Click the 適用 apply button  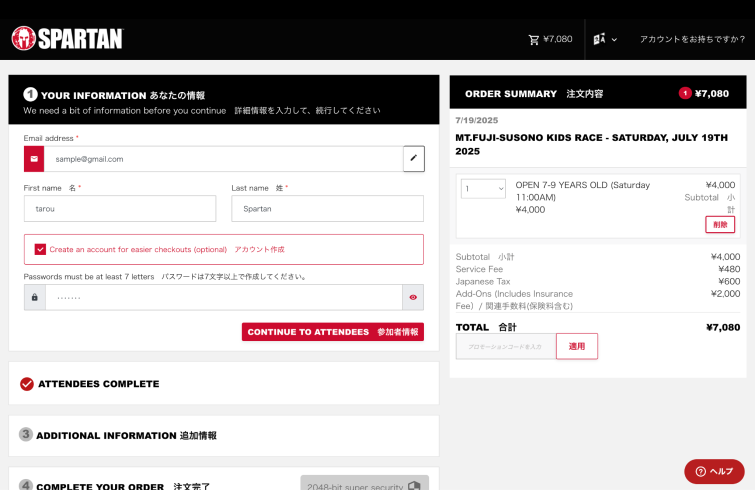(577, 346)
